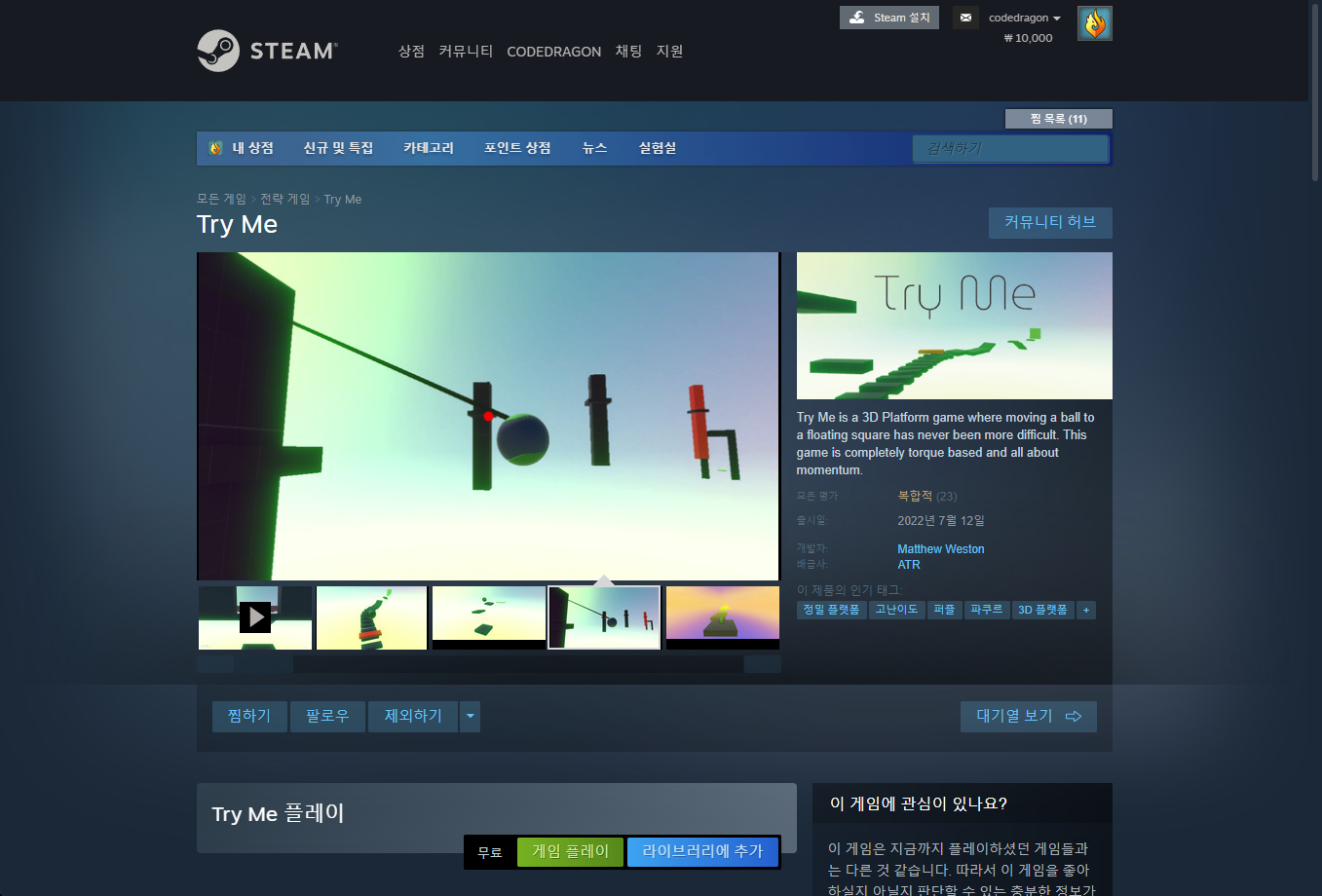This screenshot has height=896, width=1322.
Task: Click the main game screenshot
Action: [488, 416]
